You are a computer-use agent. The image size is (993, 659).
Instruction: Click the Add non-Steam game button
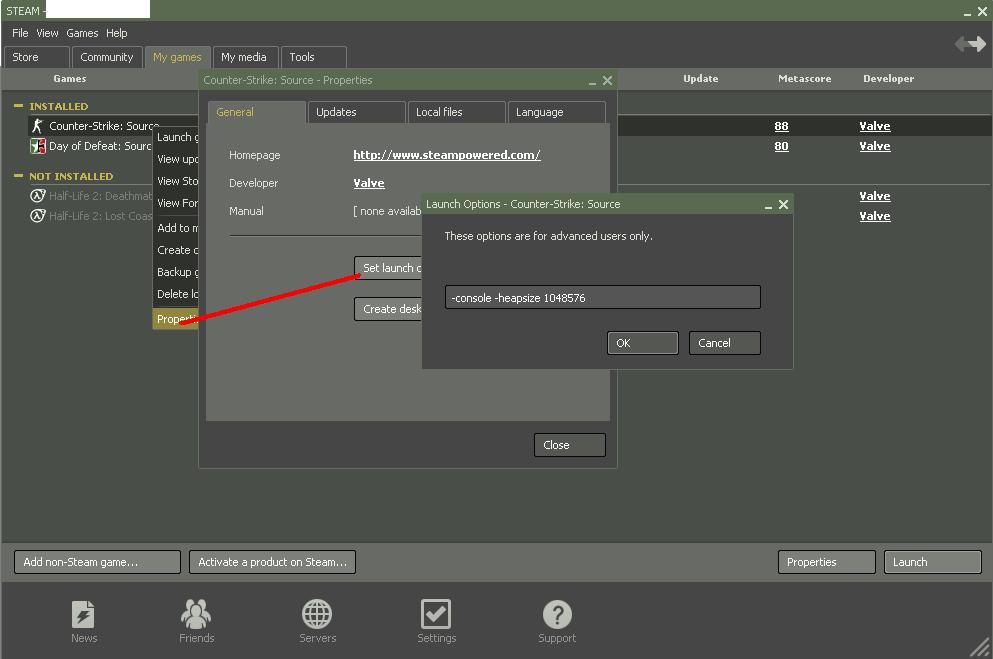[98, 562]
